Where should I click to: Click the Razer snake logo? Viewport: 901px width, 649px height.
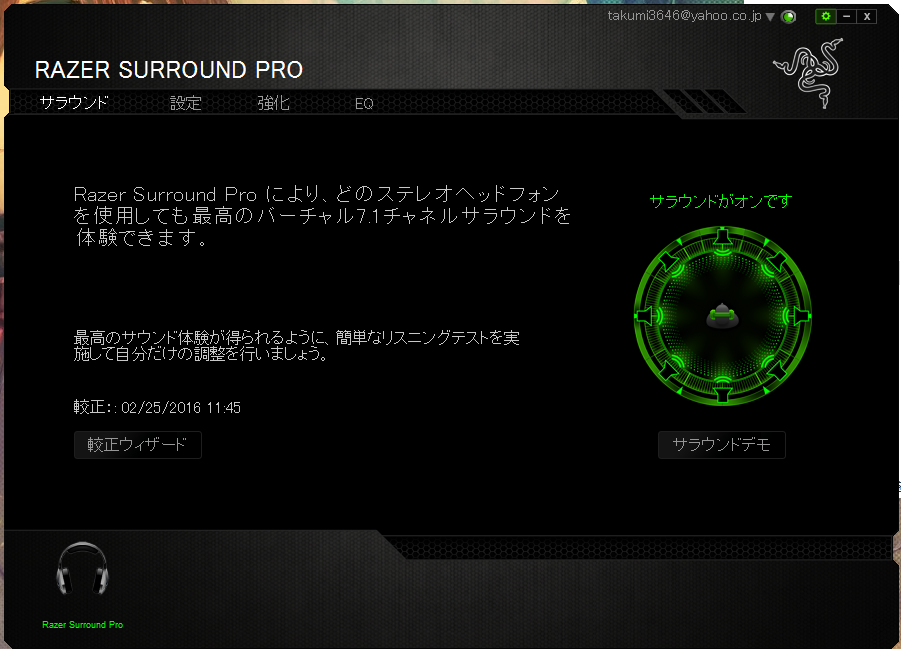tap(812, 70)
